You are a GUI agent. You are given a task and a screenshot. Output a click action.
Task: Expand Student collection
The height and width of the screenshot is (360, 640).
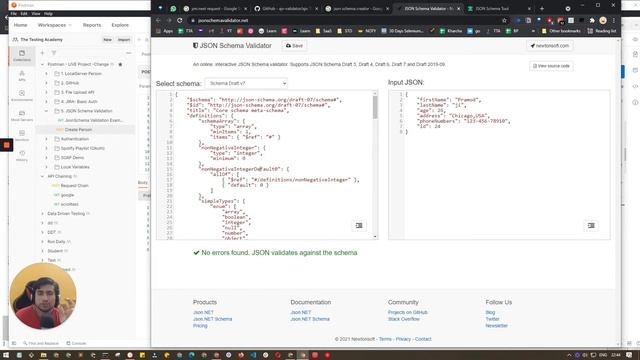pyautogui.click(x=42, y=251)
